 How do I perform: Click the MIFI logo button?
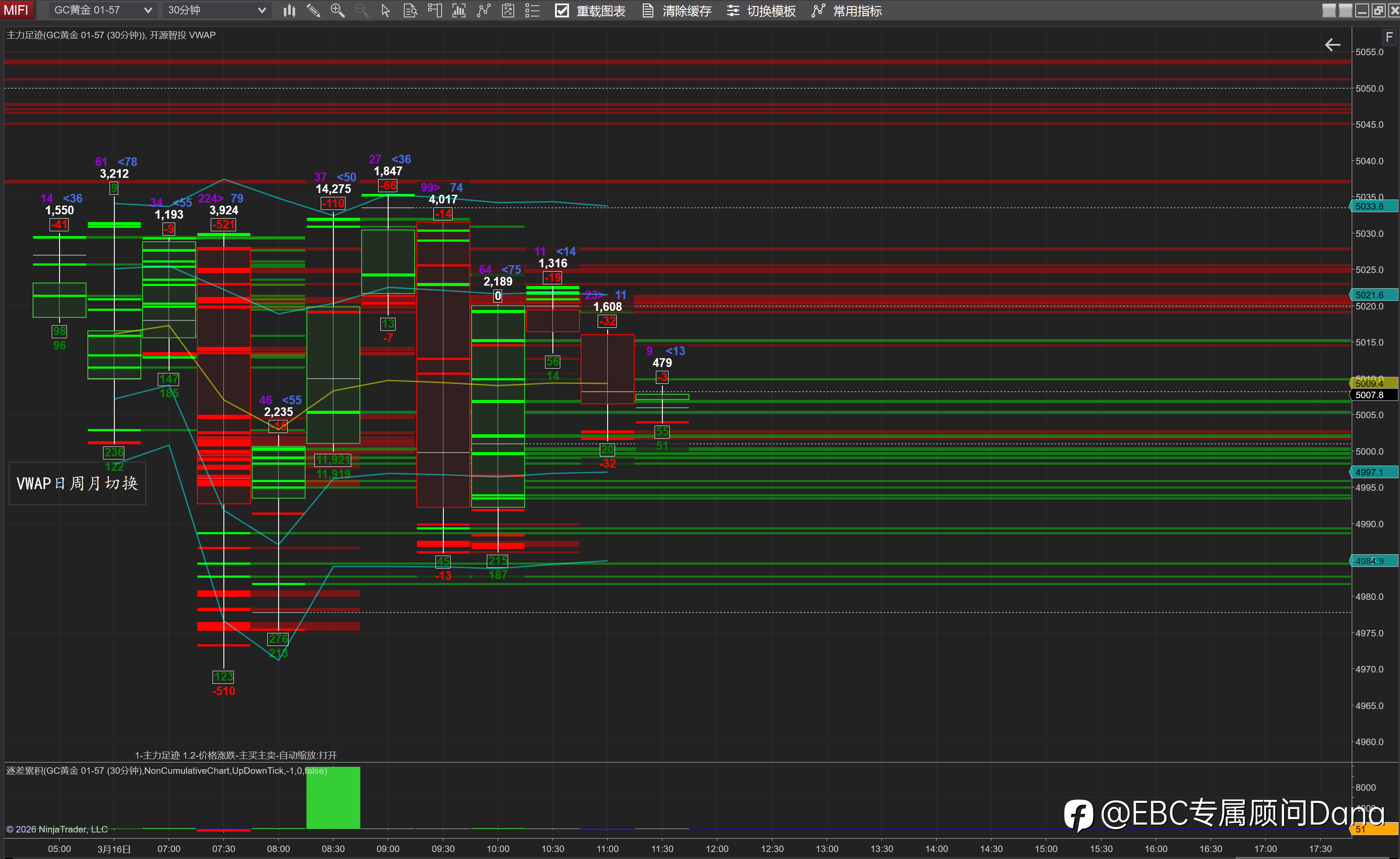point(16,10)
